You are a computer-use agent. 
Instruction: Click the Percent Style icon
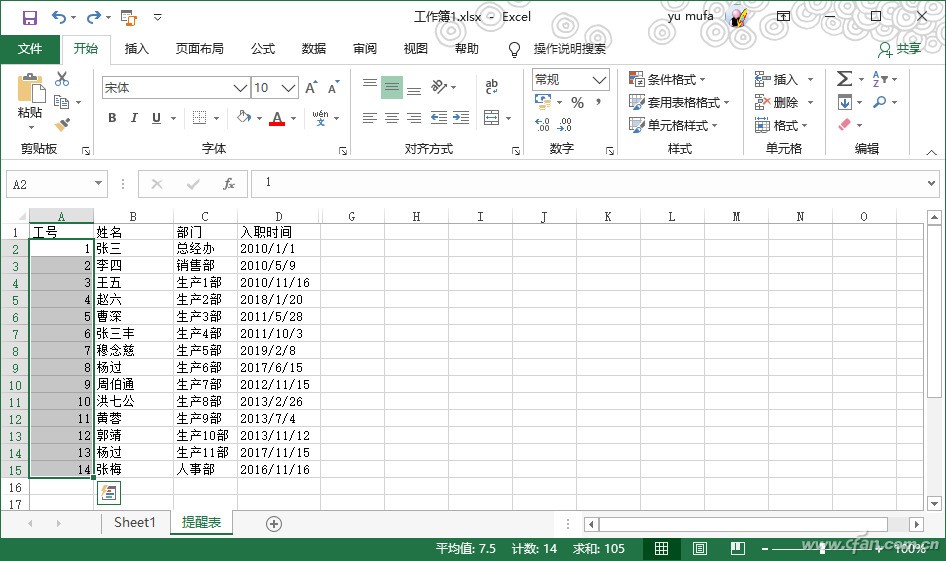(577, 103)
